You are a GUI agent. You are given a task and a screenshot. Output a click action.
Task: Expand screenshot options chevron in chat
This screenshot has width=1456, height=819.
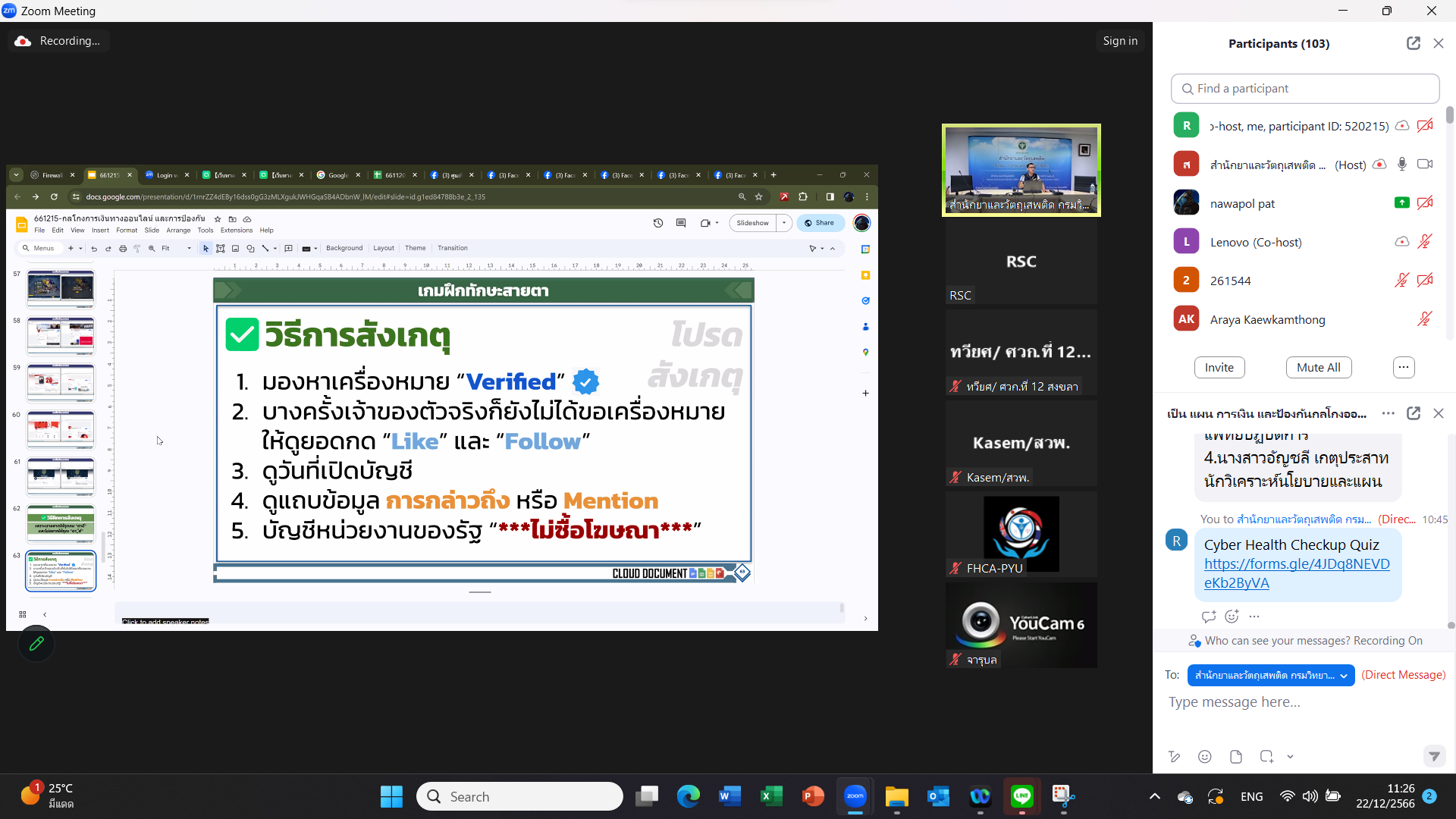click(x=1290, y=756)
